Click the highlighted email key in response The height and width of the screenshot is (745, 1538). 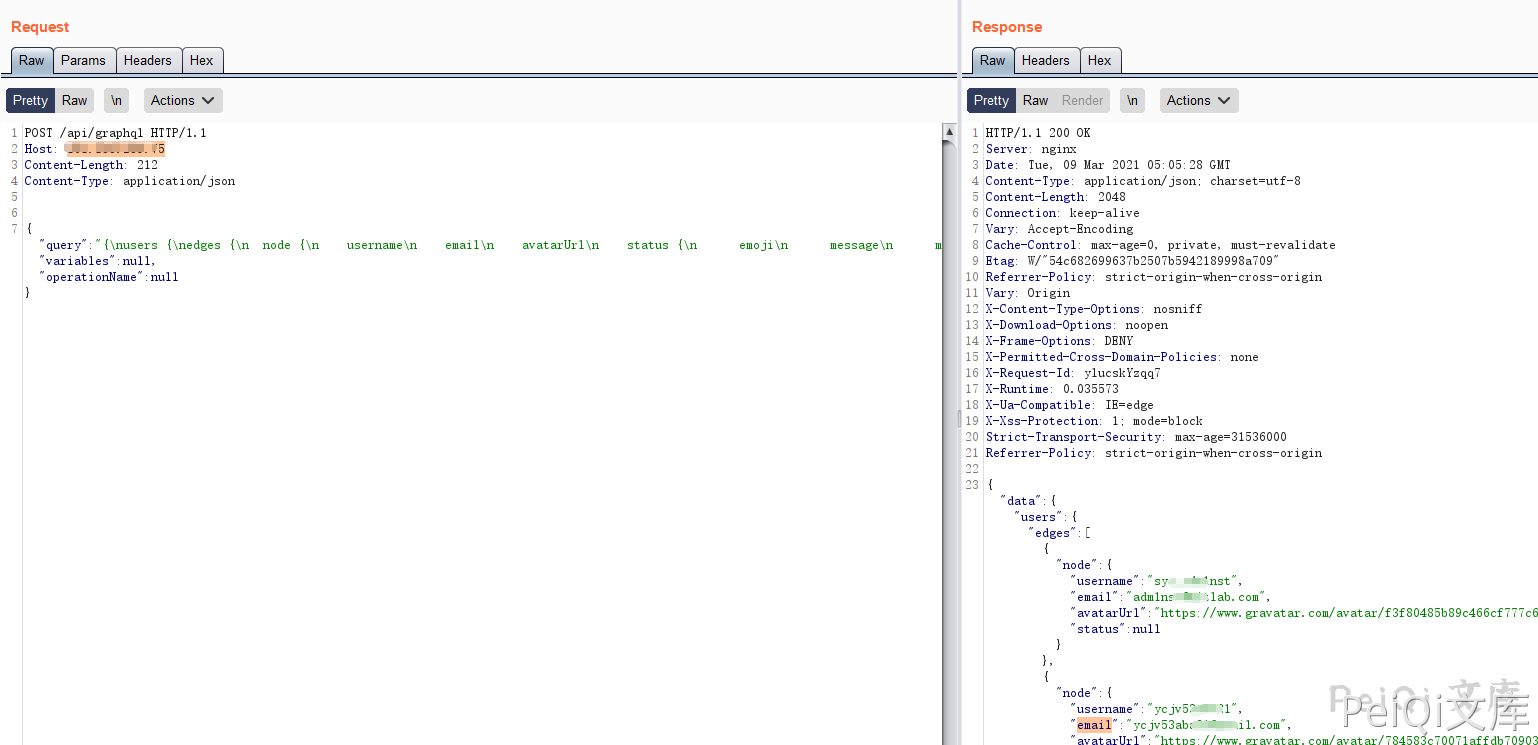1093,724
